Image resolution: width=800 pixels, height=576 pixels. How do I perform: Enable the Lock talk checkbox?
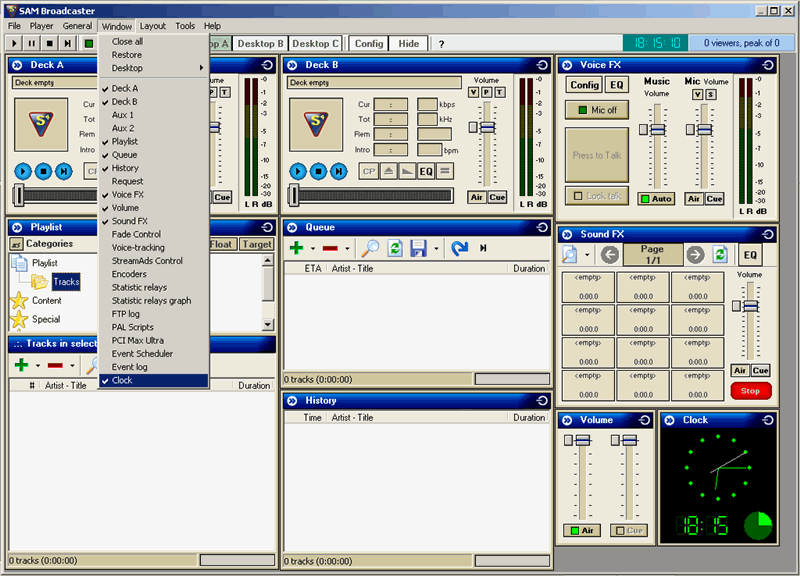(x=578, y=196)
